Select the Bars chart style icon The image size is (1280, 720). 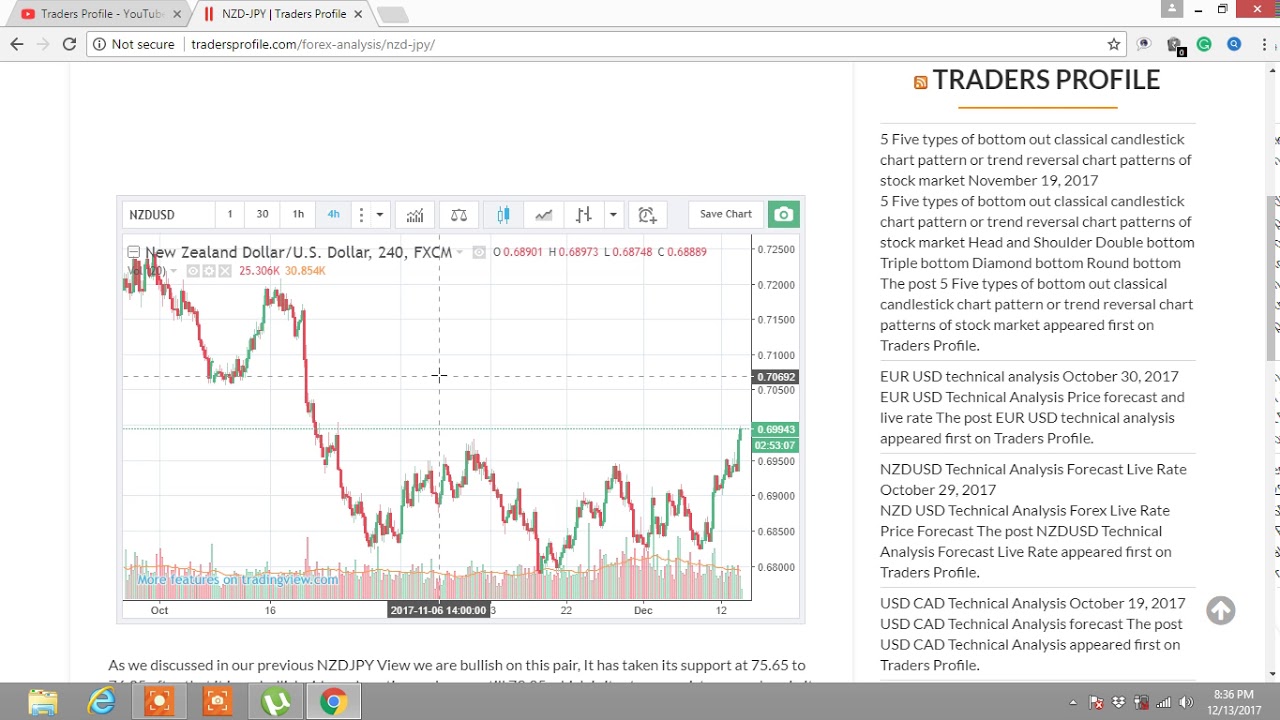pos(584,214)
